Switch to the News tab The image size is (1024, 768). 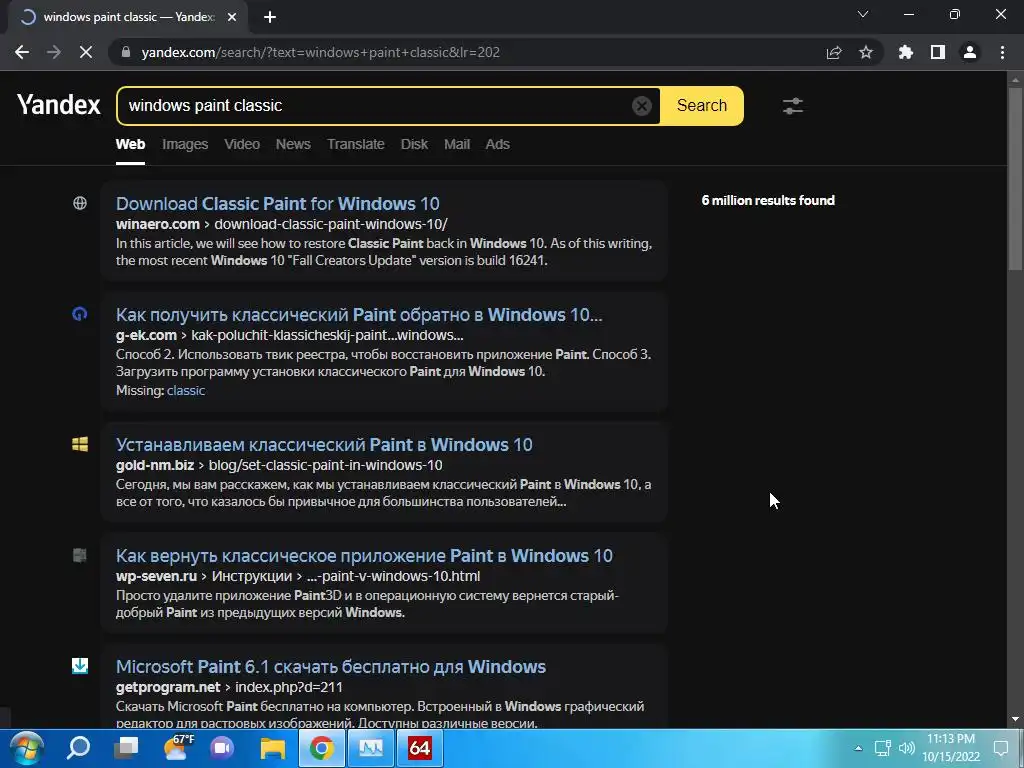(x=293, y=144)
